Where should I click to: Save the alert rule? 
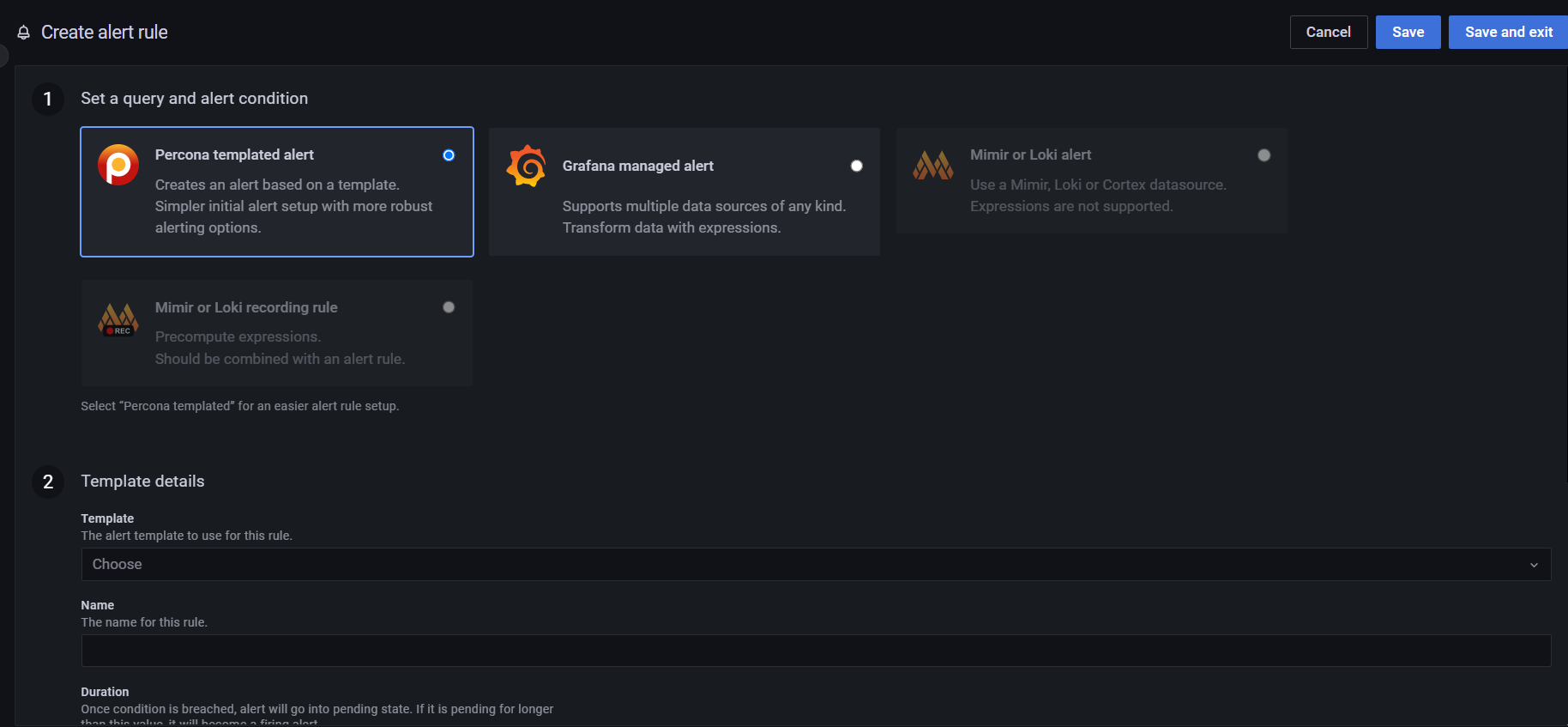tap(1408, 32)
